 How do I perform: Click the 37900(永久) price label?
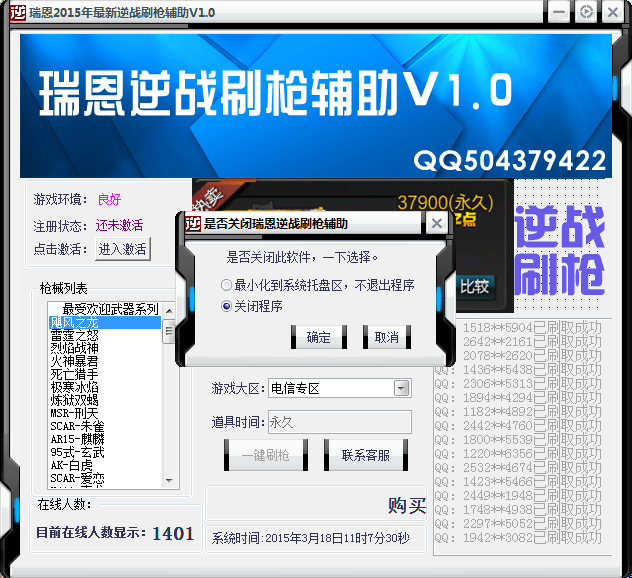(445, 202)
